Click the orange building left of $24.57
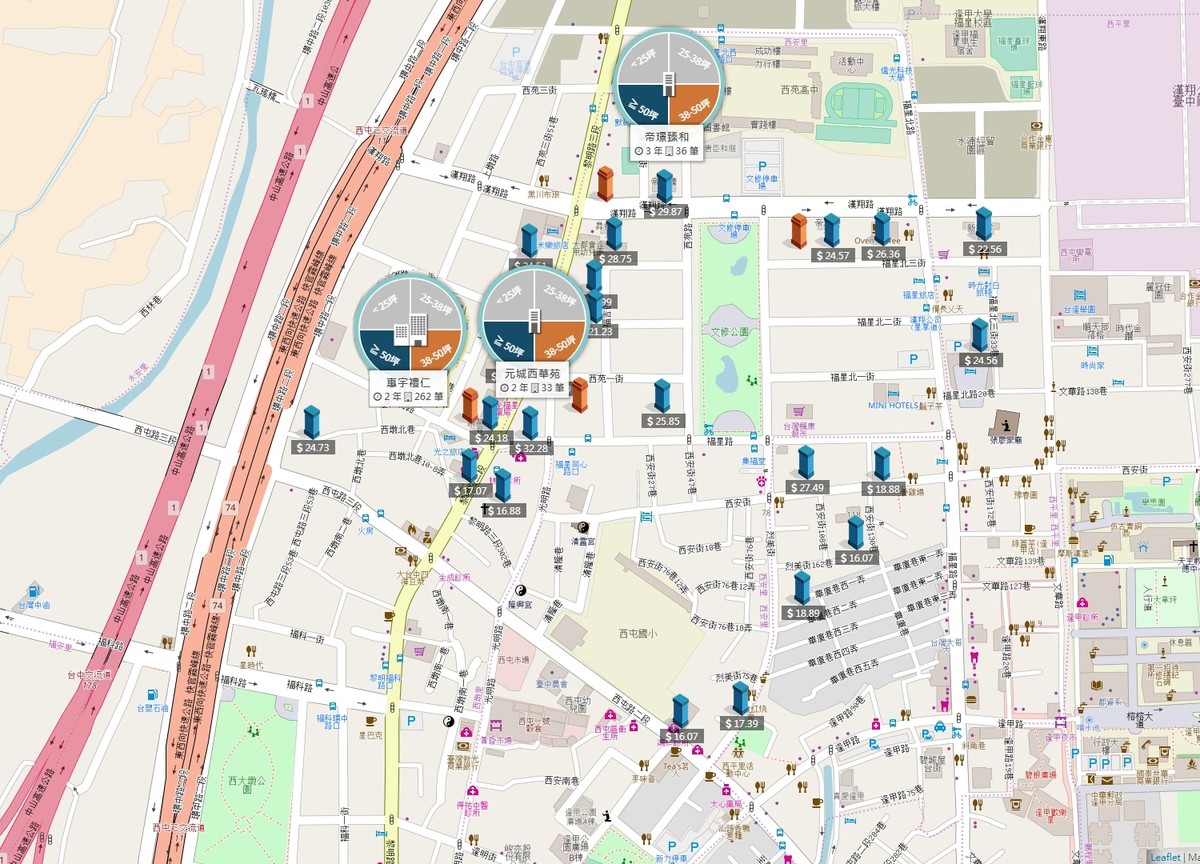1200x864 pixels. tap(799, 231)
